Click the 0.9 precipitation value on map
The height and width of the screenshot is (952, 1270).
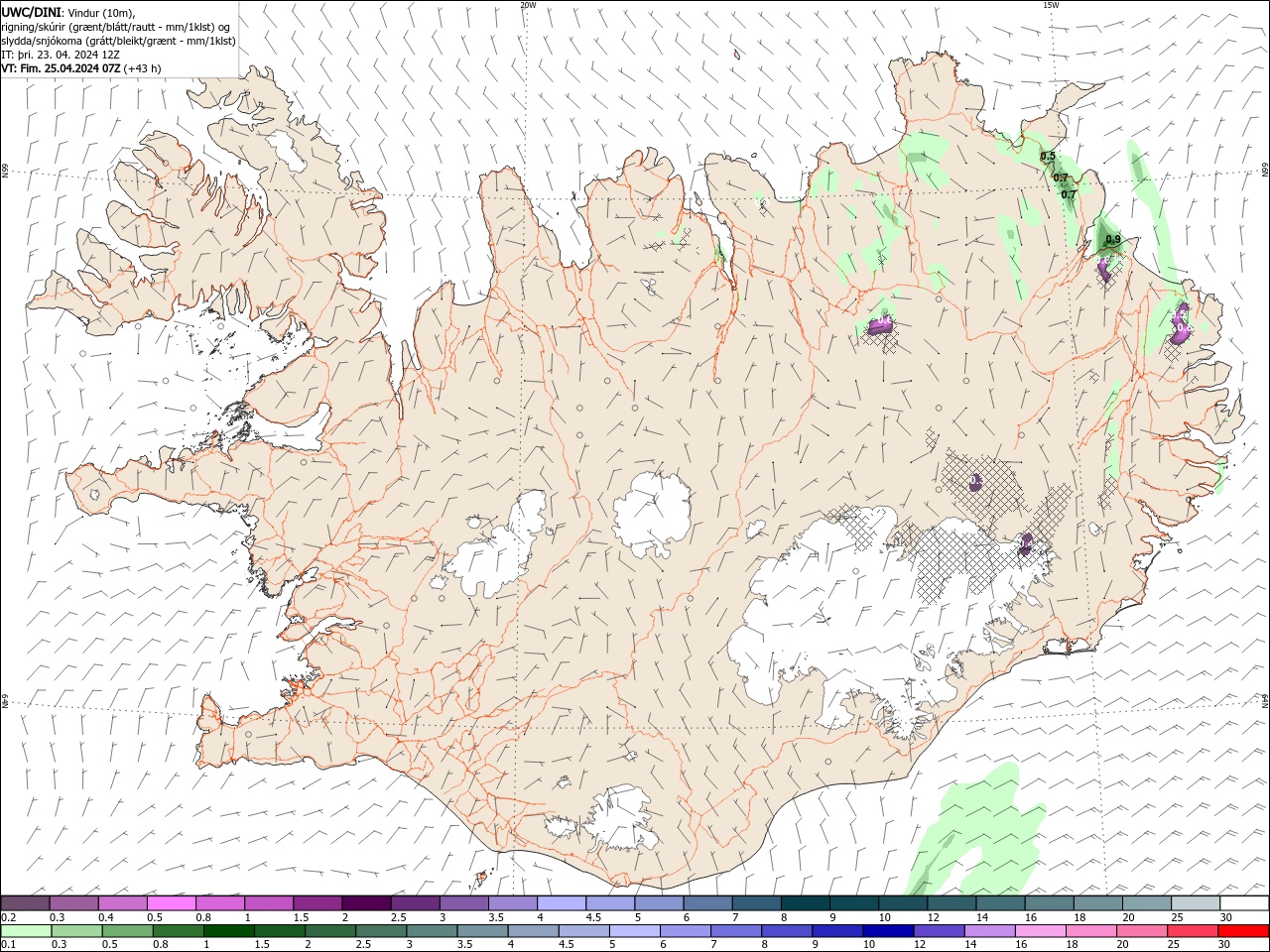click(x=1113, y=239)
